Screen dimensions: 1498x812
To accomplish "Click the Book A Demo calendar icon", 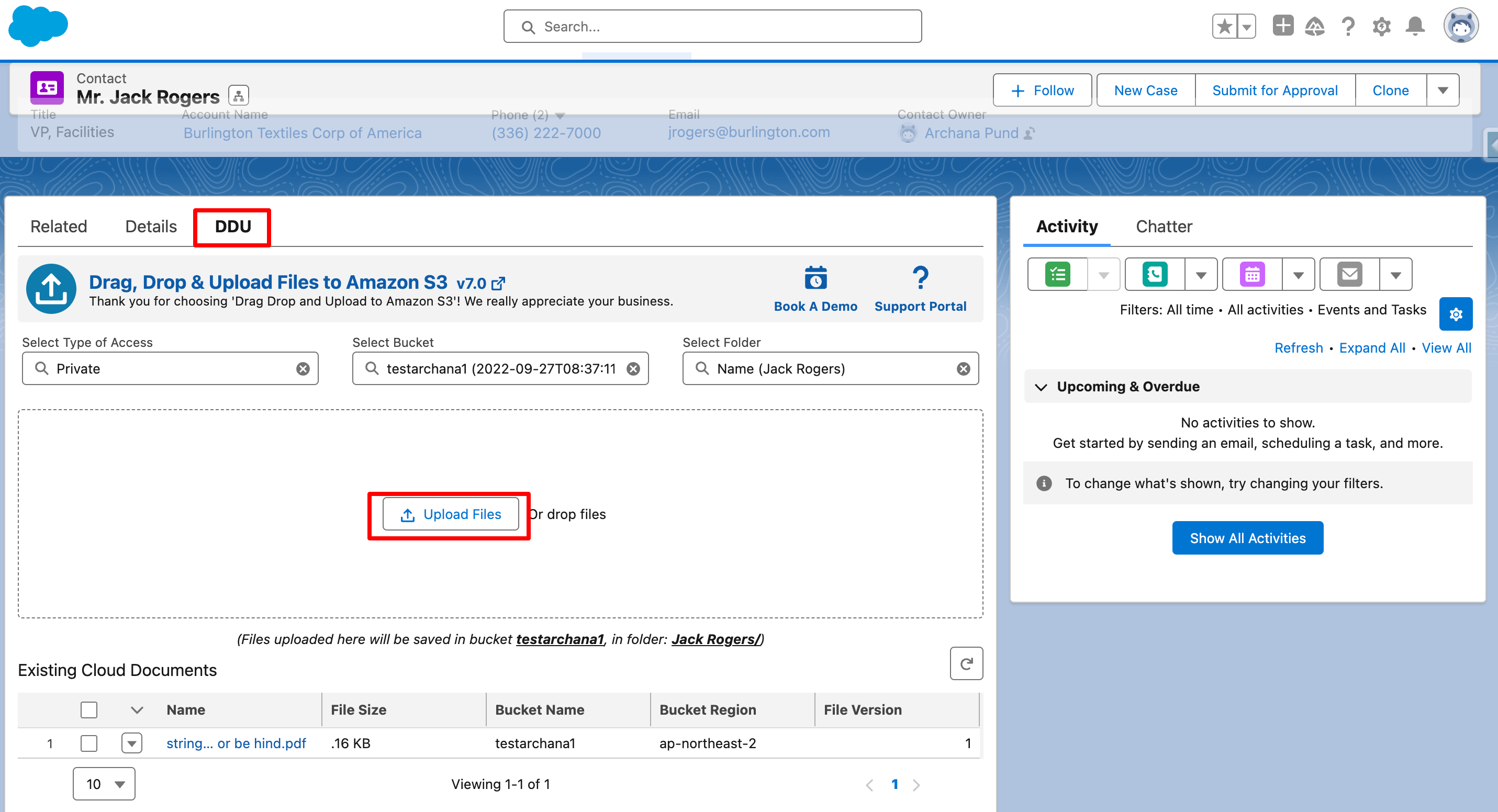I will coord(815,278).
